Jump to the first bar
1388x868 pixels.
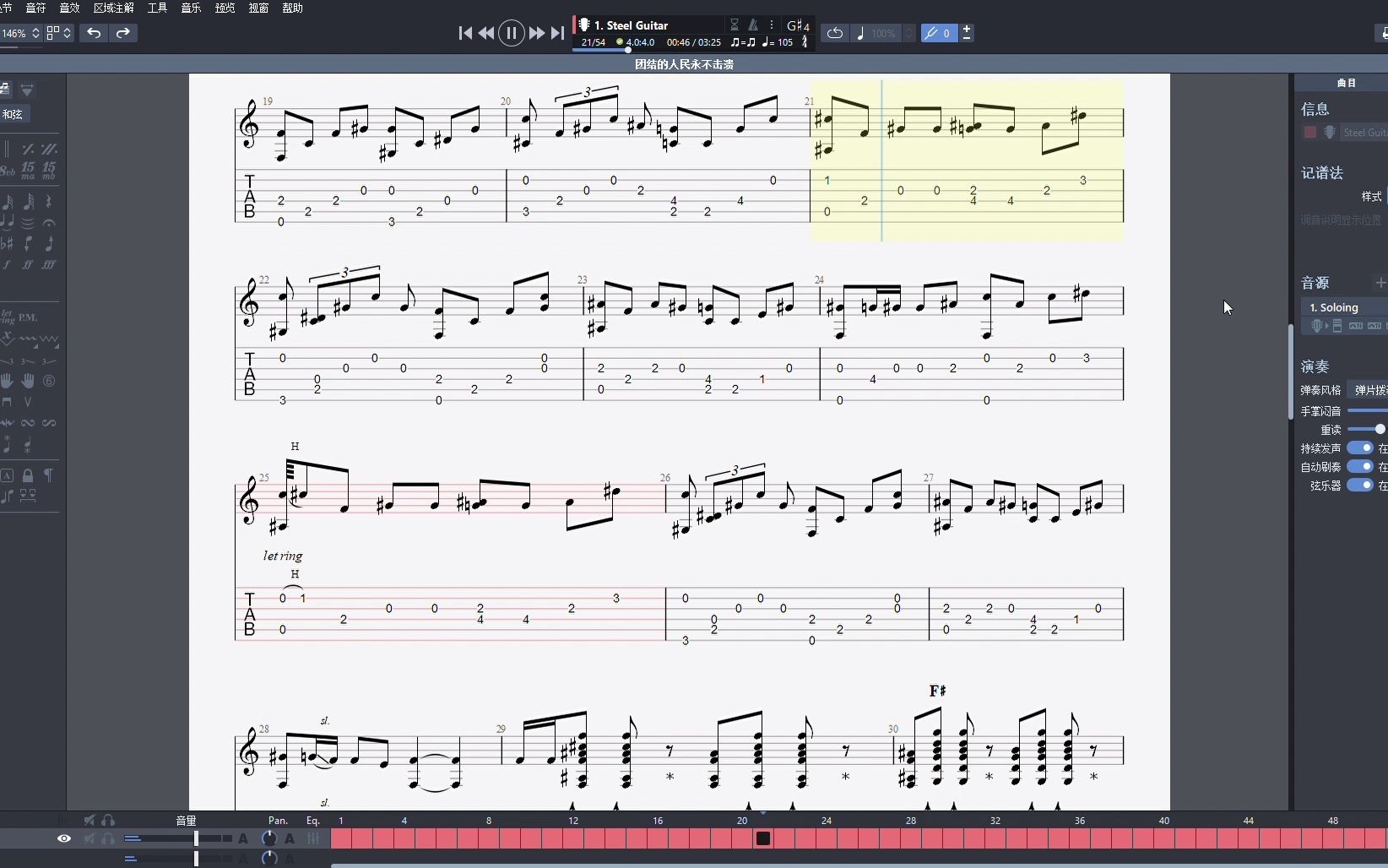point(465,33)
